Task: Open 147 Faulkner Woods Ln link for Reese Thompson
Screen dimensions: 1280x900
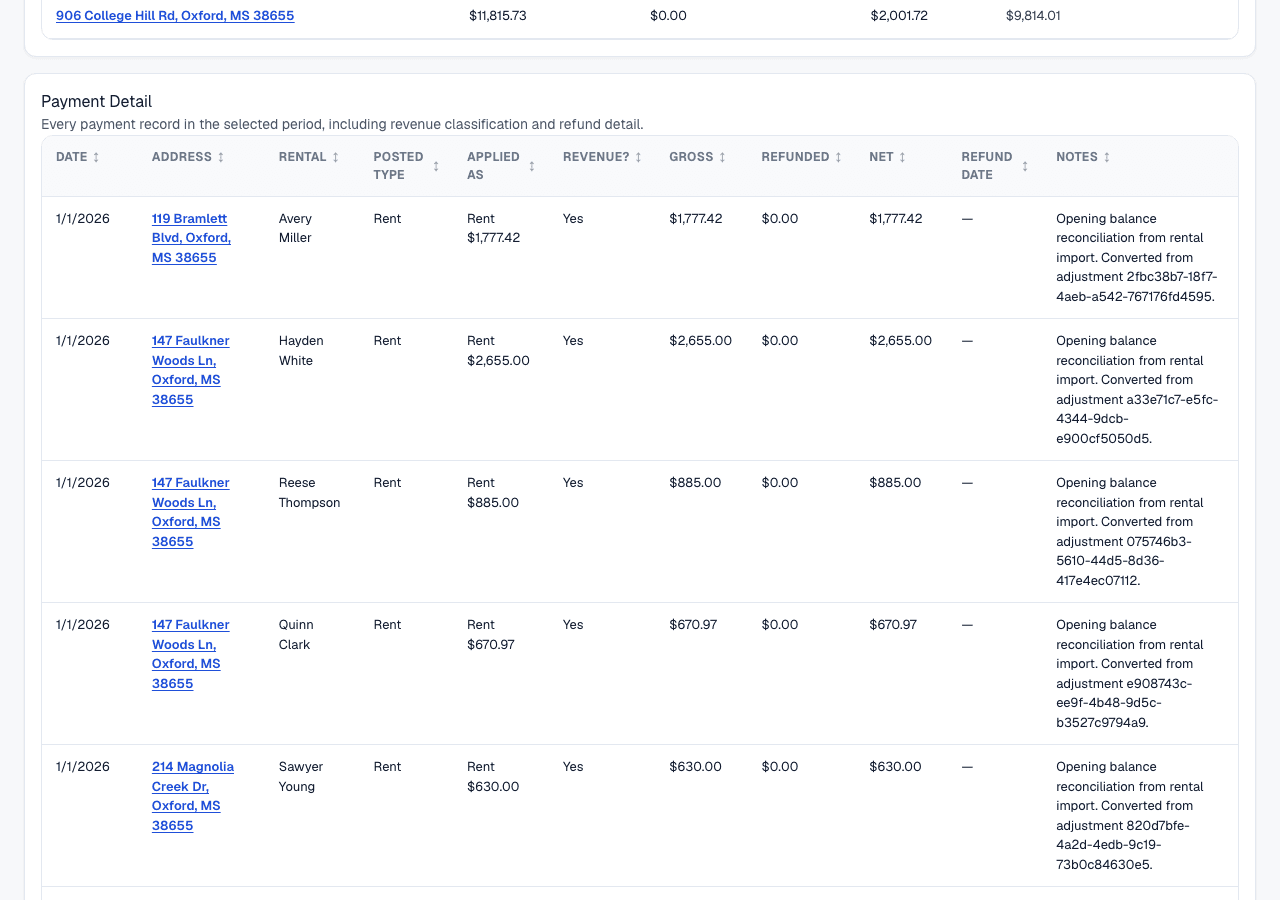Action: [191, 512]
